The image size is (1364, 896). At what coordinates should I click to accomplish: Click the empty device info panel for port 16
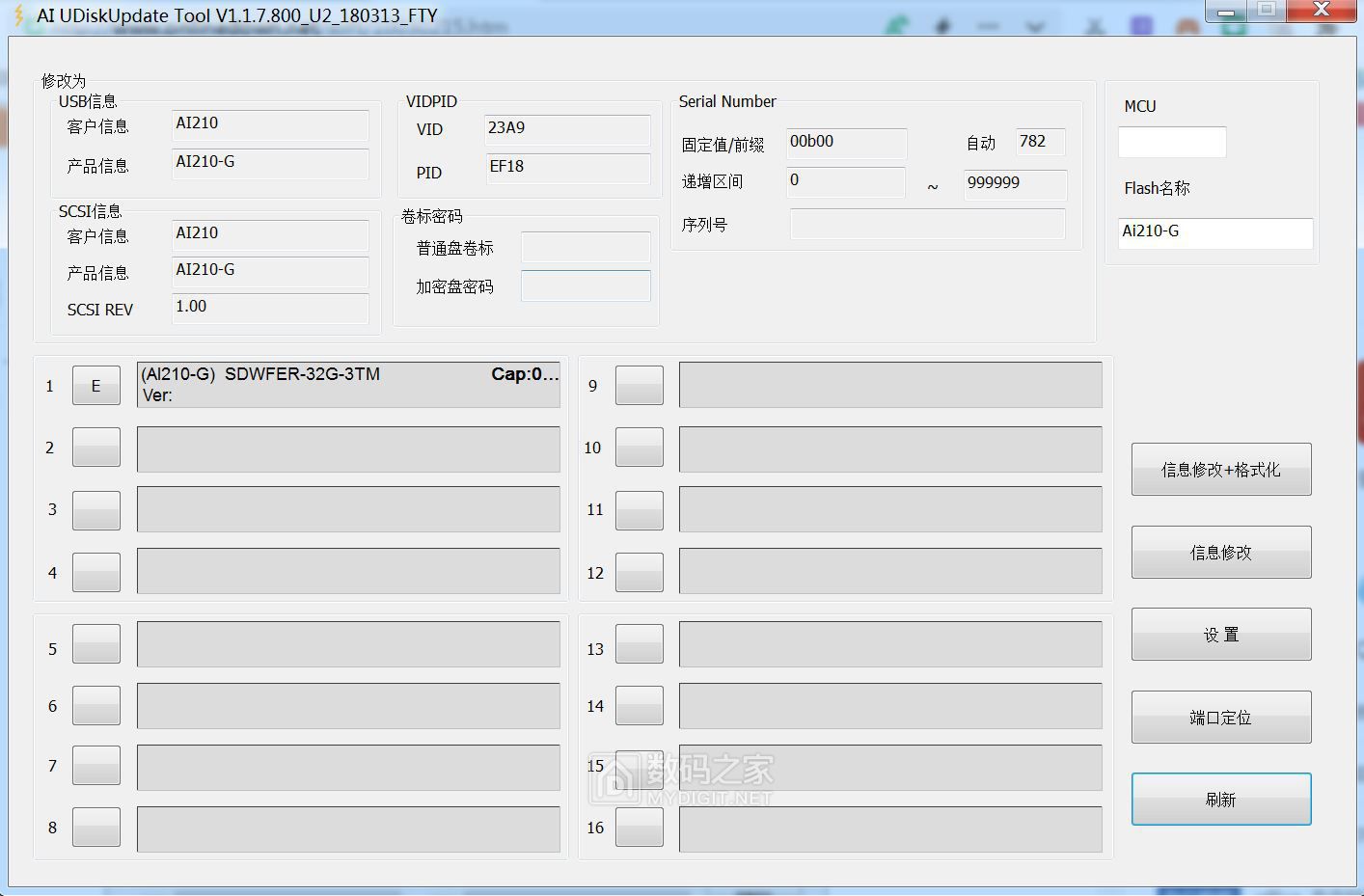[890, 829]
